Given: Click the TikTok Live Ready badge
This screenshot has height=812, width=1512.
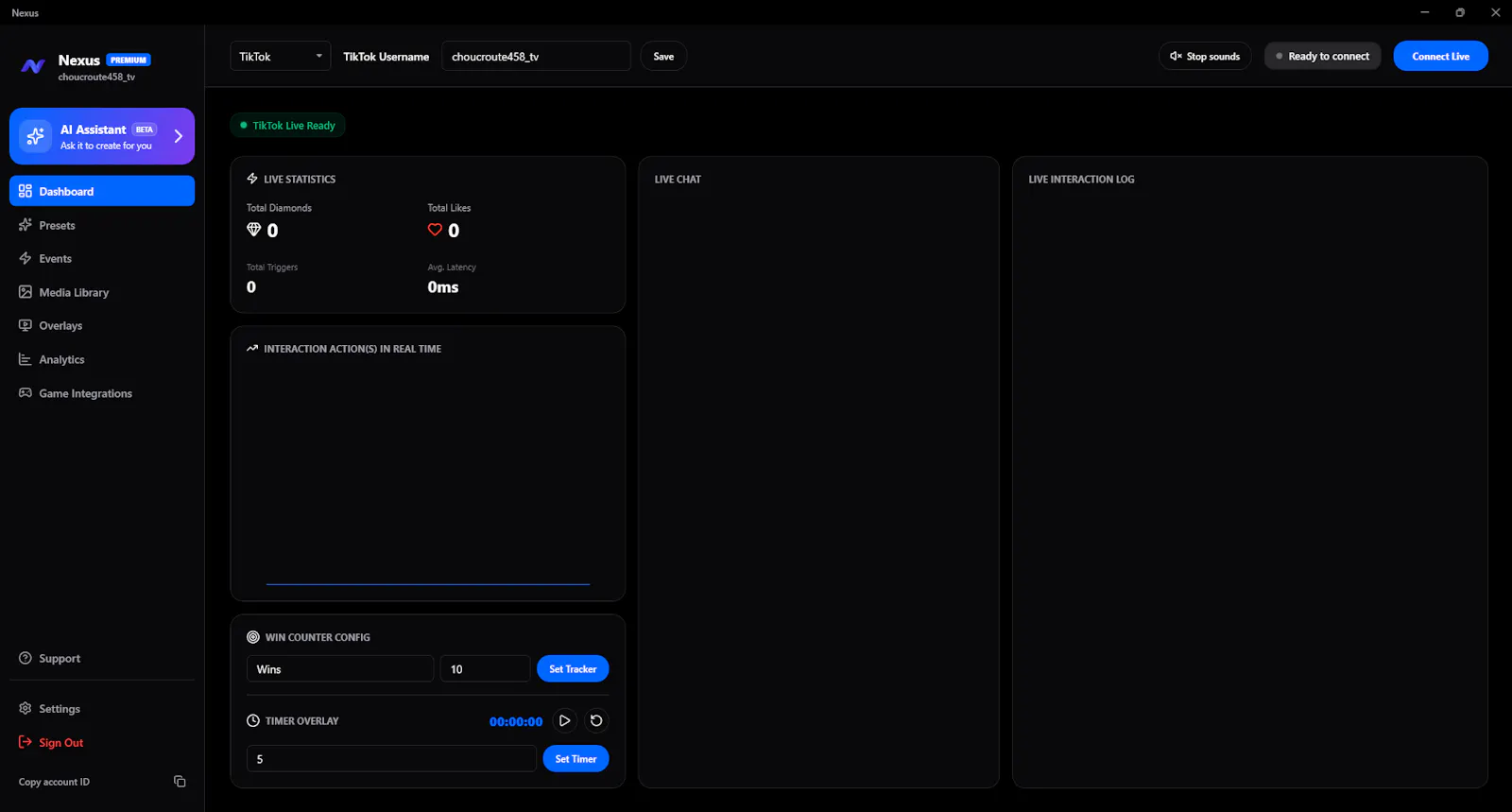Looking at the screenshot, I should [287, 126].
